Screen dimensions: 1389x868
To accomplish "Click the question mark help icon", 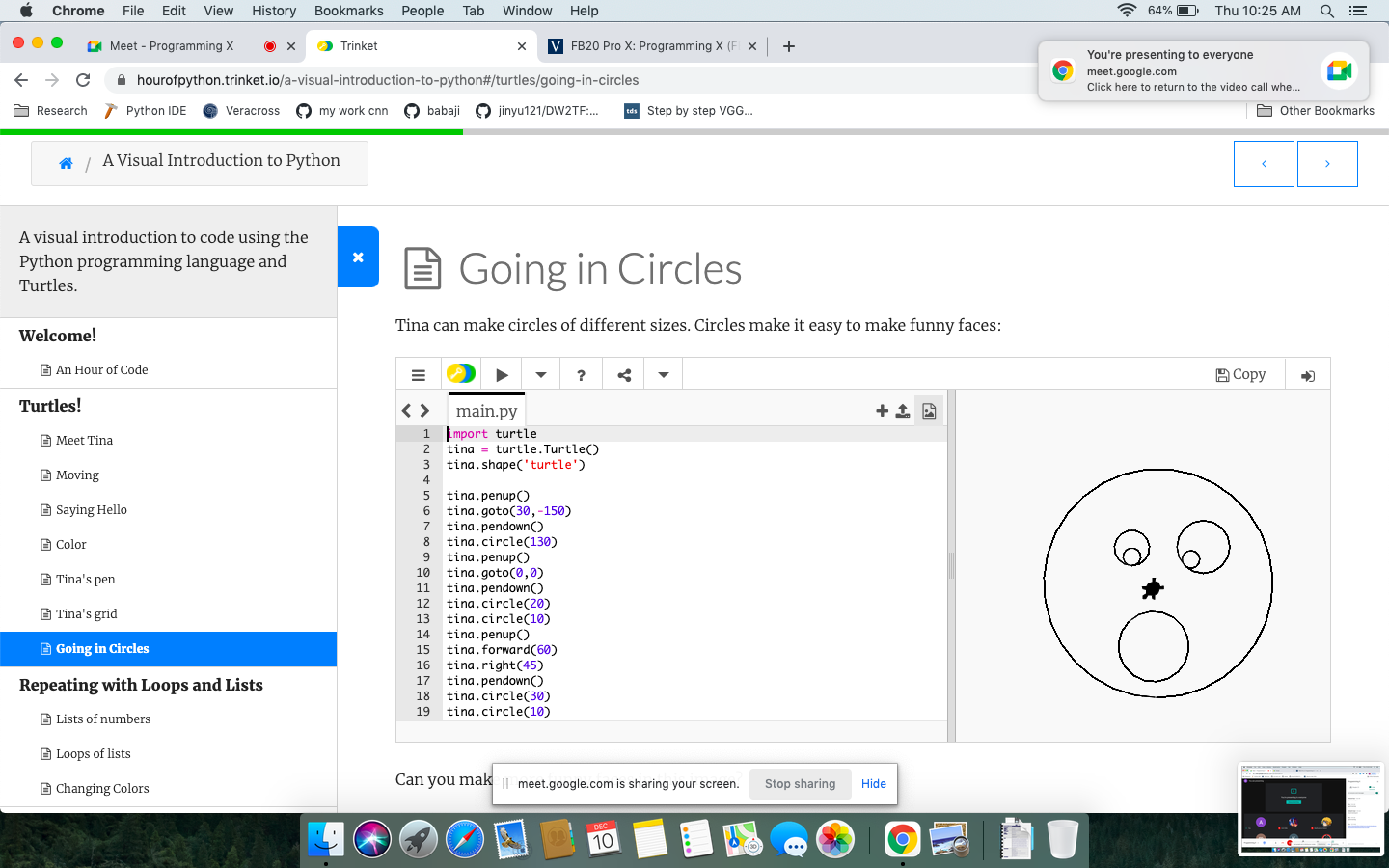I will (581, 375).
